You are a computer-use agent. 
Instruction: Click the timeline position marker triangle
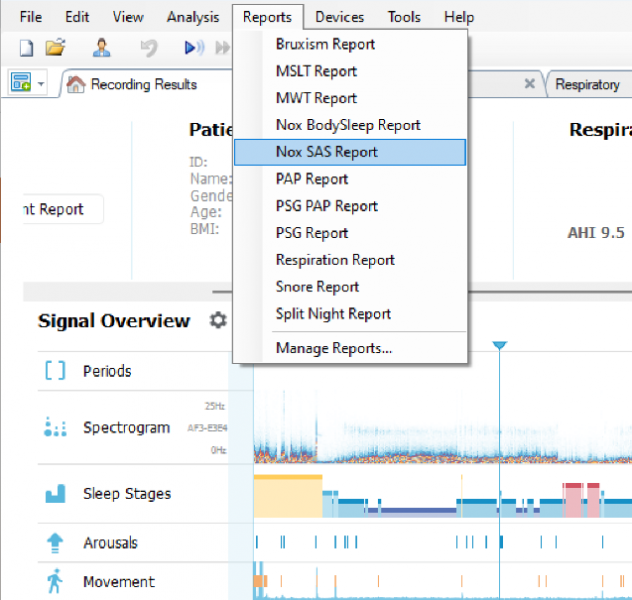[x=500, y=345]
